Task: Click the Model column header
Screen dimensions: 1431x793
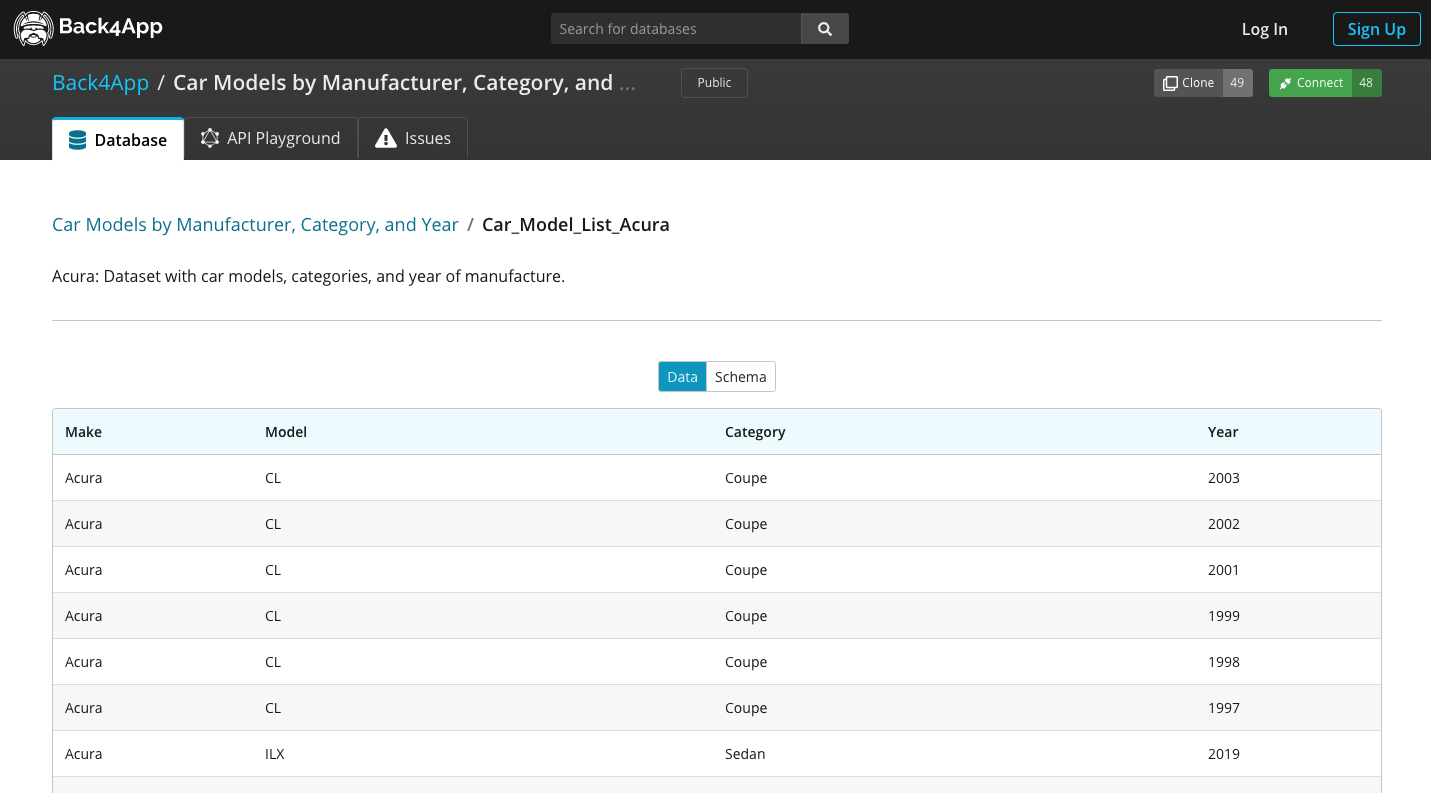Action: (x=285, y=432)
